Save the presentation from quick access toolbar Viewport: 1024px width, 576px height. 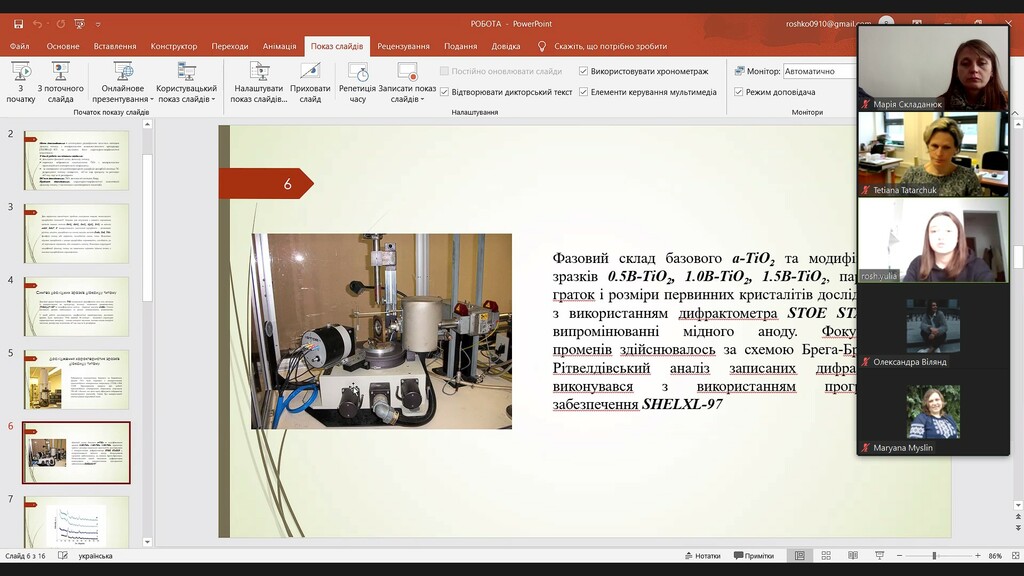(x=18, y=24)
